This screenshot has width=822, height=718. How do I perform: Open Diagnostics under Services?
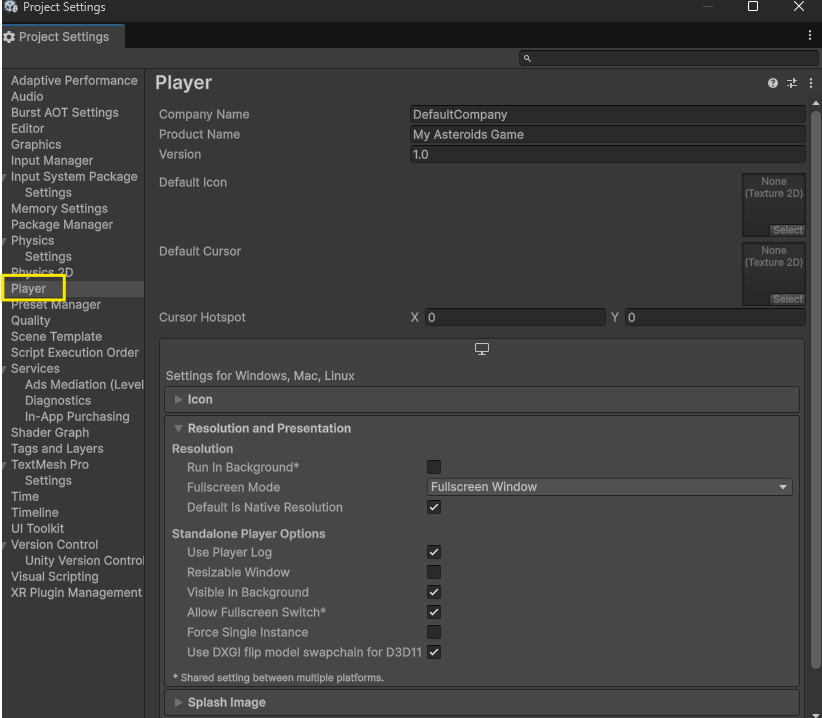point(58,401)
